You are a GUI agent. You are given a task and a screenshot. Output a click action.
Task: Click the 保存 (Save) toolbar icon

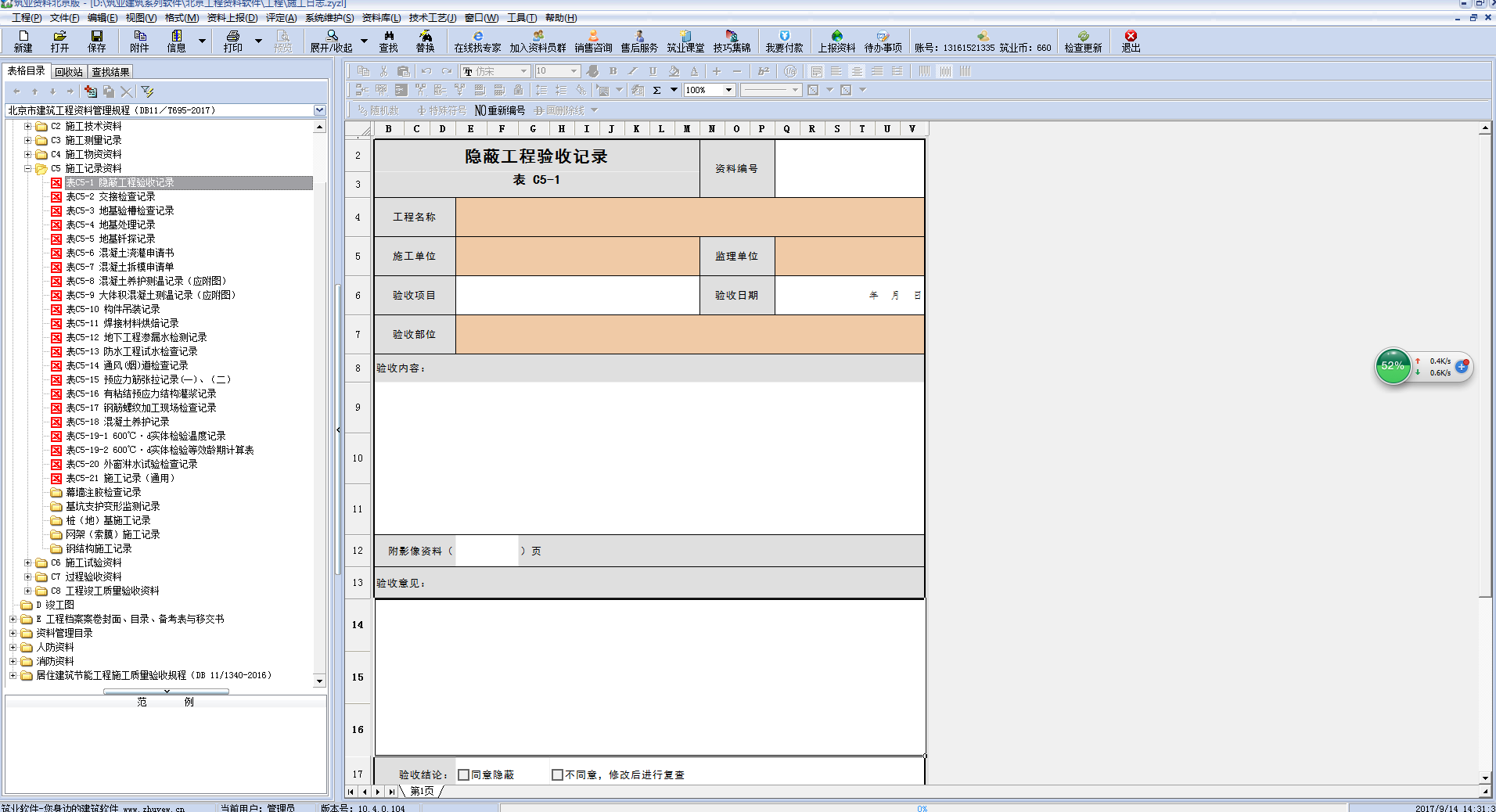click(96, 41)
